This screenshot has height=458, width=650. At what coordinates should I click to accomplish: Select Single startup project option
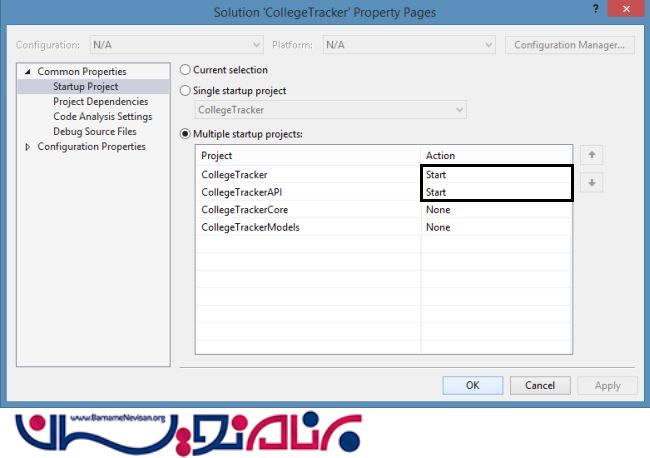[185, 90]
